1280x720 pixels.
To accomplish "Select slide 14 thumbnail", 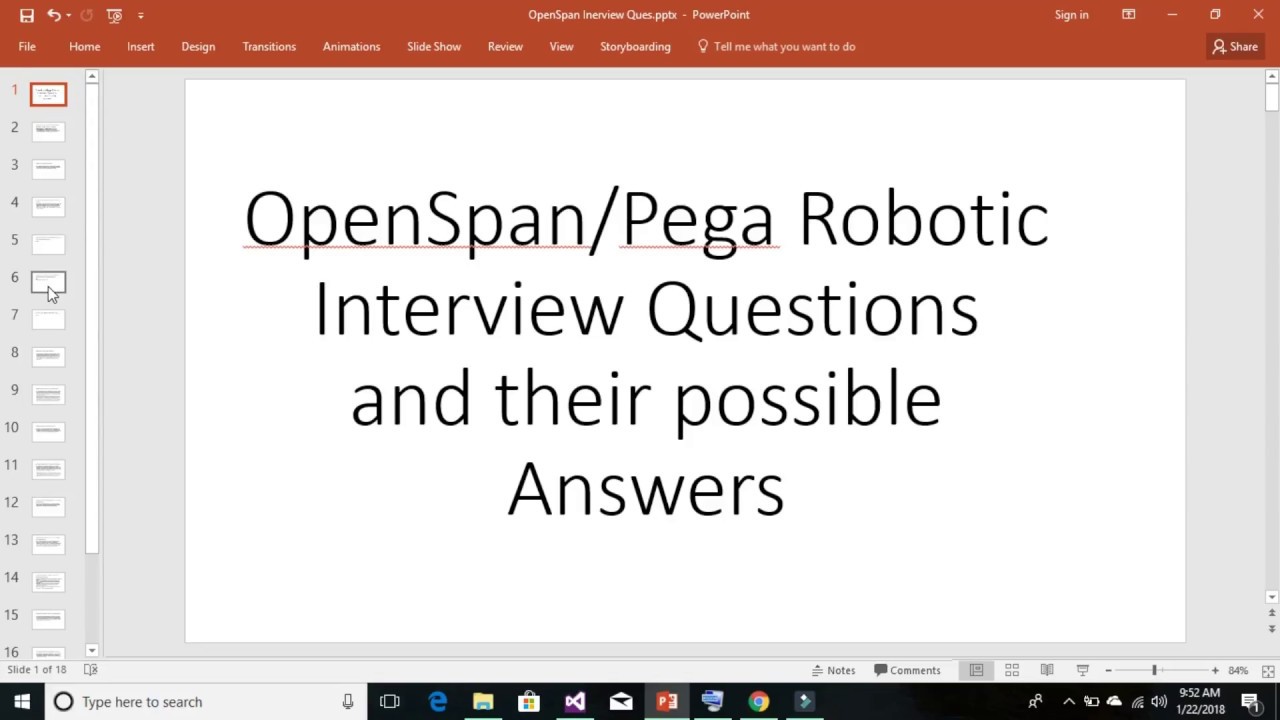I will coord(48,581).
